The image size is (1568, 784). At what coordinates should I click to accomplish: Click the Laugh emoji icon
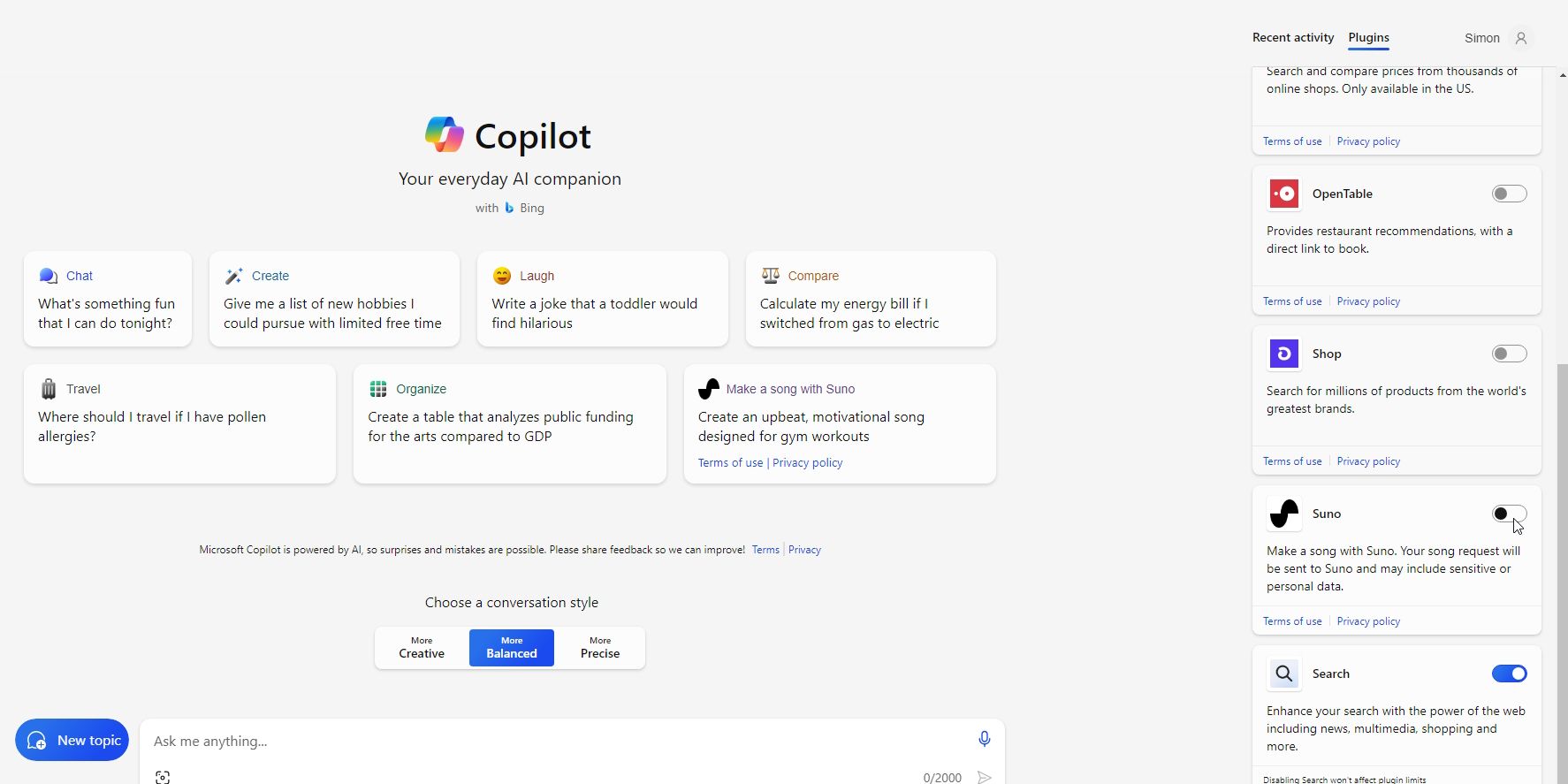point(501,275)
